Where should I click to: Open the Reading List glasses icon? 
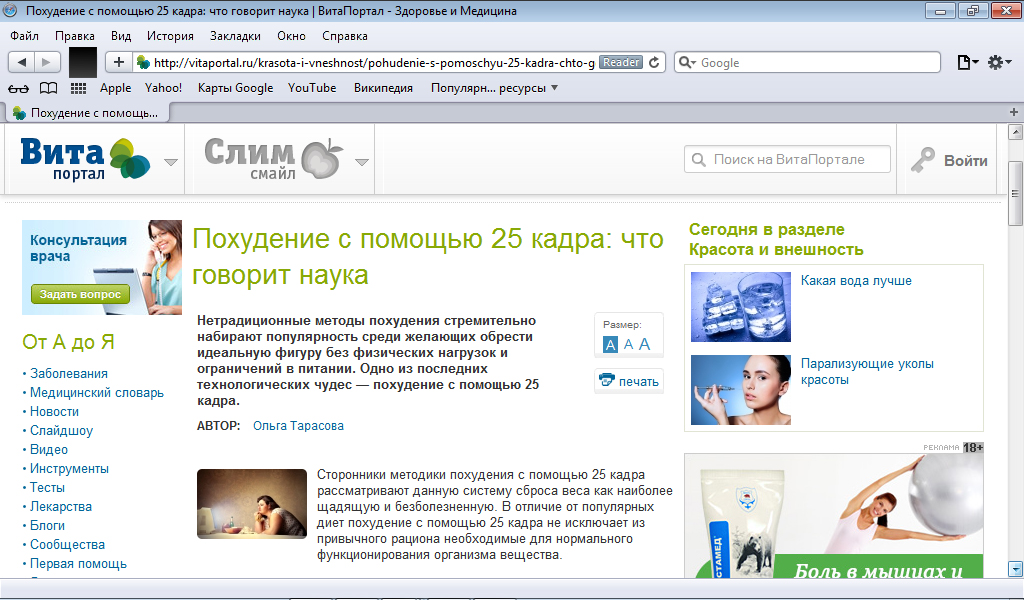coord(18,88)
